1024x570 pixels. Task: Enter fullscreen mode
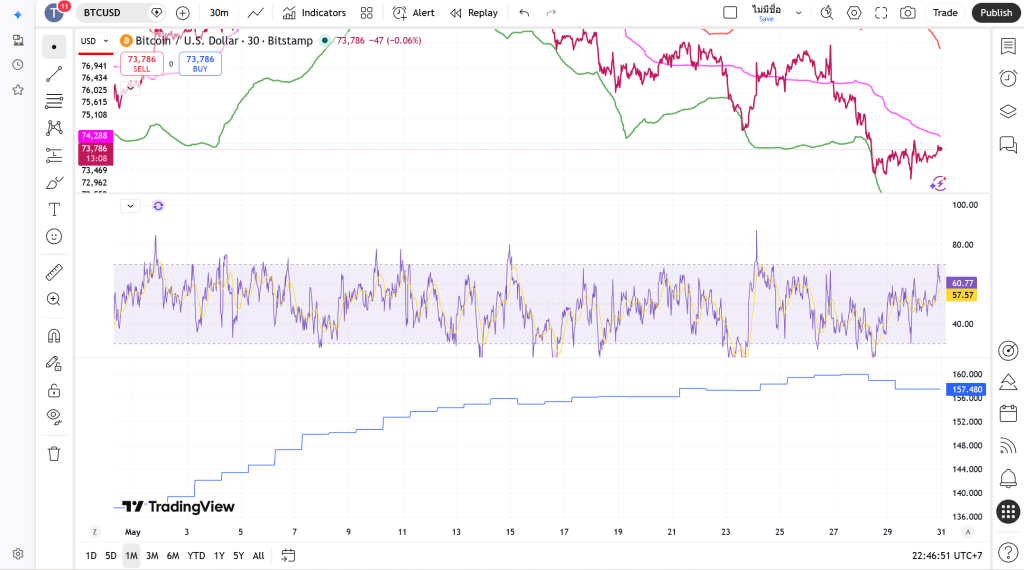(881, 12)
